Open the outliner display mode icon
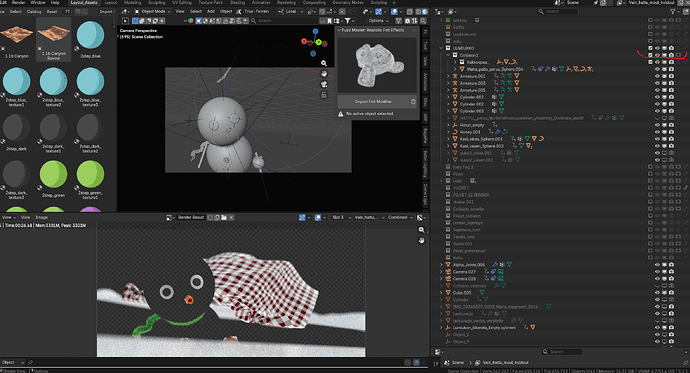 point(453,11)
